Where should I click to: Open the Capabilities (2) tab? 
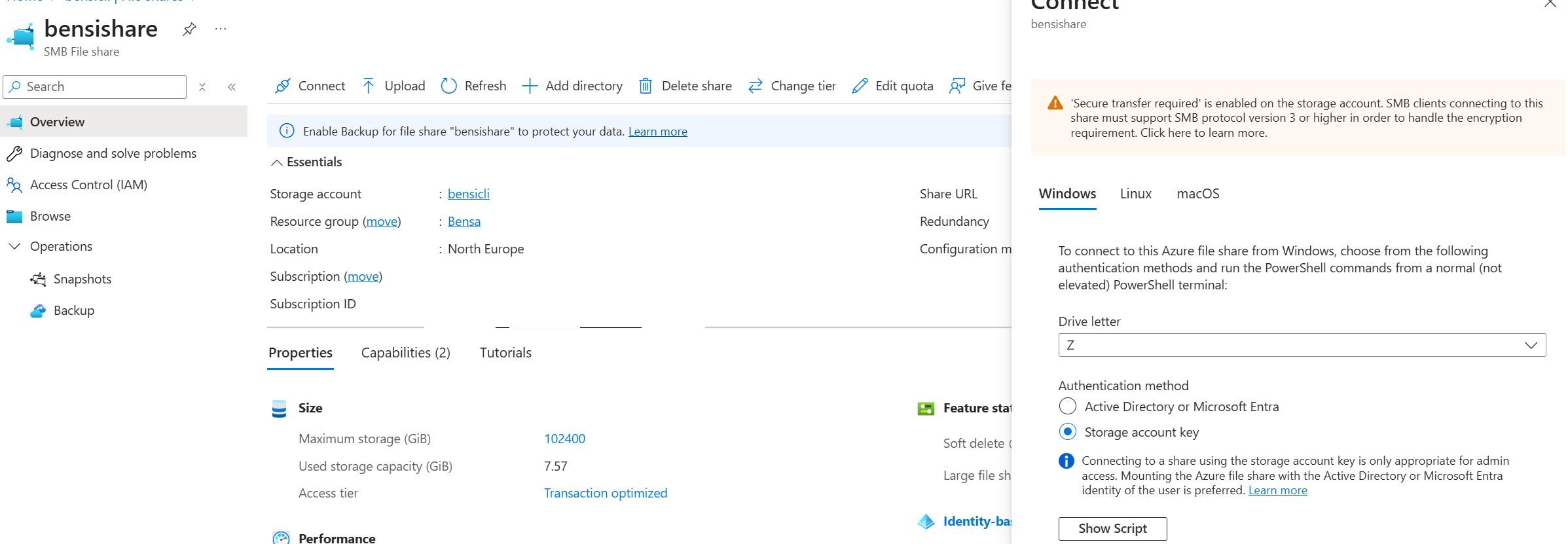(406, 353)
